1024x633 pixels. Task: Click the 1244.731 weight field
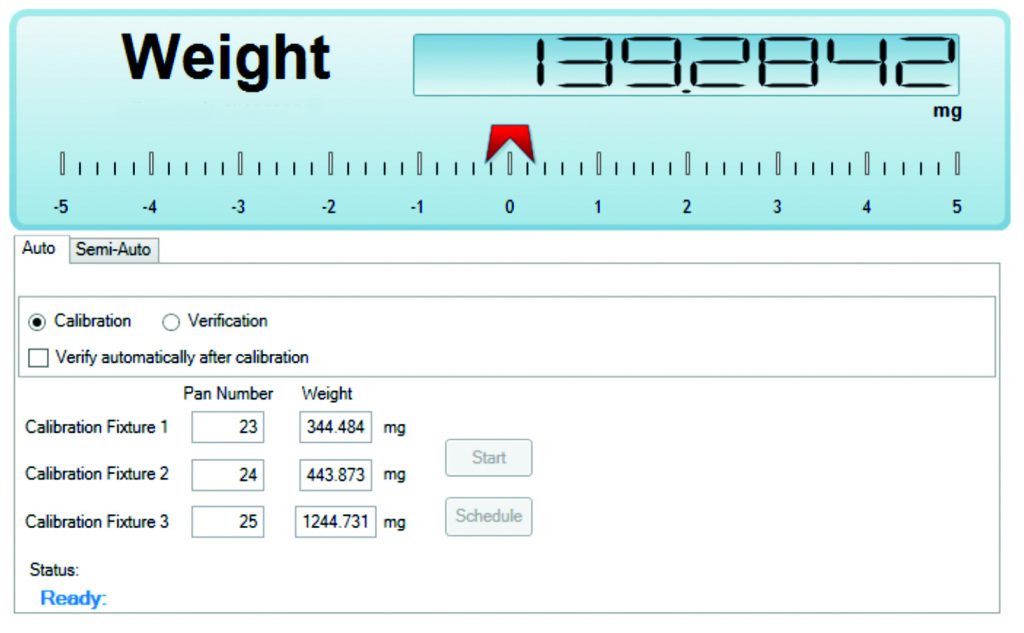pos(335,521)
